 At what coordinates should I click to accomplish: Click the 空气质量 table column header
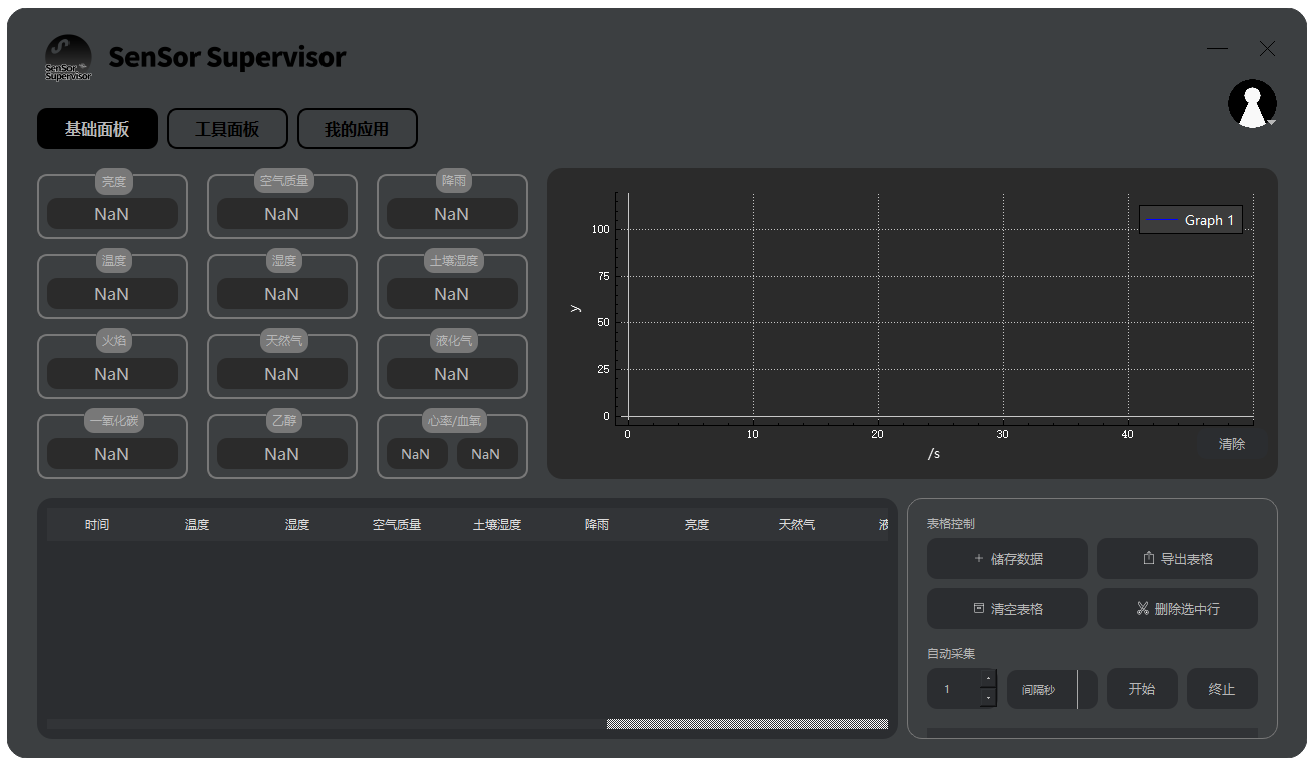click(x=397, y=525)
